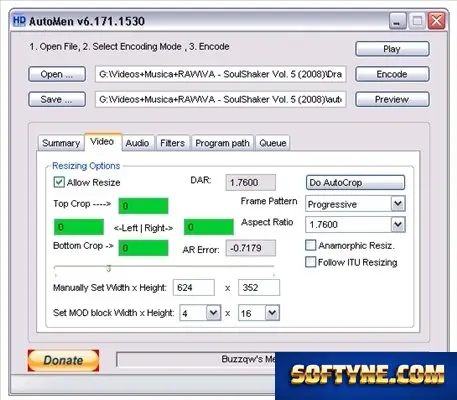Expand the Frame Pattern dropdown
Screen dimensions: 457x400
click(x=398, y=204)
